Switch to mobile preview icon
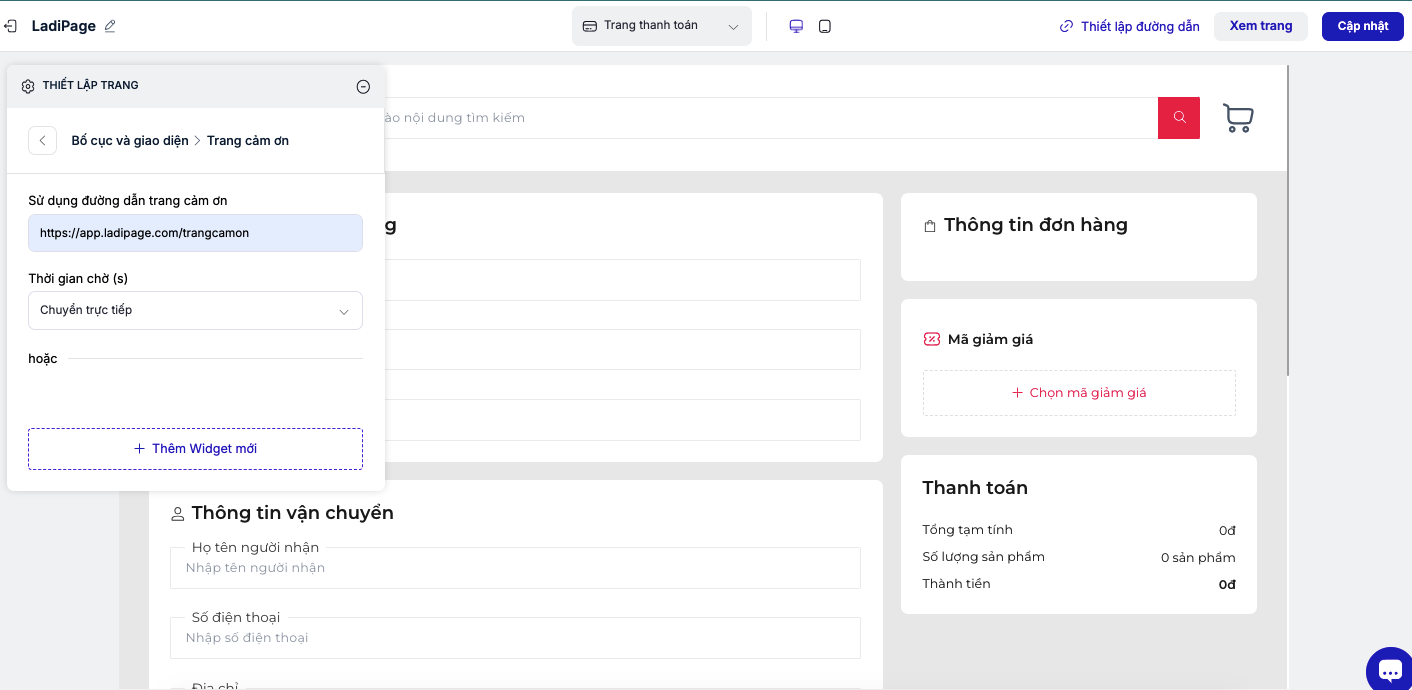Viewport: 1412px width, 690px height. [x=825, y=26]
